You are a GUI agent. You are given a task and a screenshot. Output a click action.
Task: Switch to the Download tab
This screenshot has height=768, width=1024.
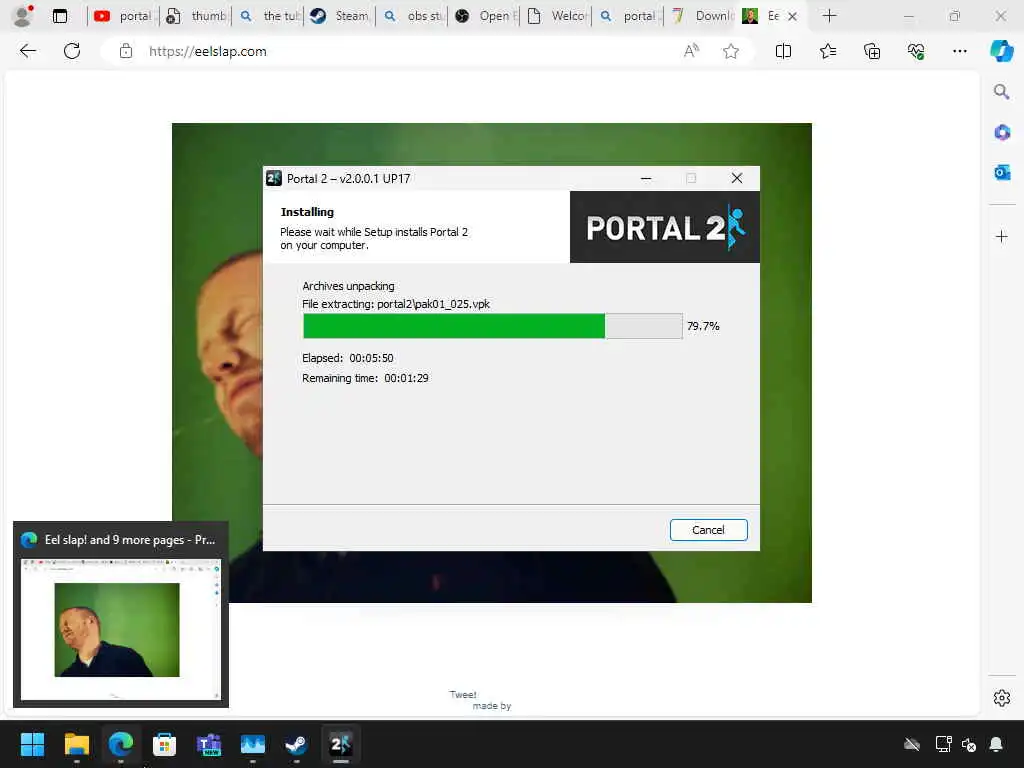point(699,16)
